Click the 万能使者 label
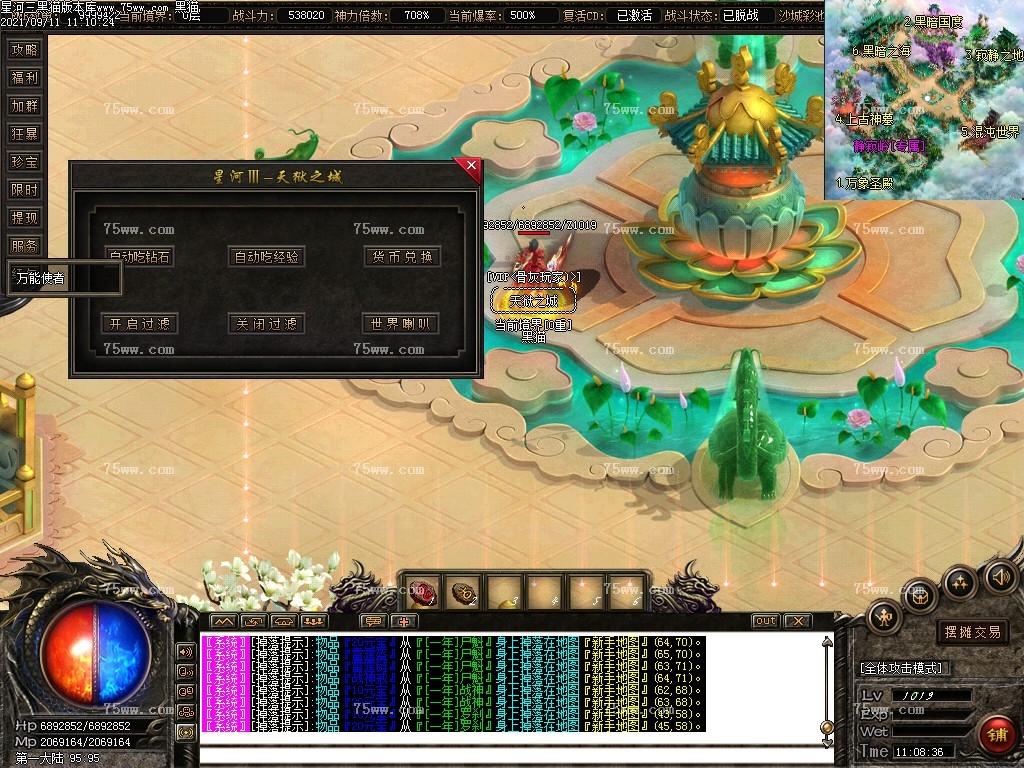 pyautogui.click(x=40, y=278)
